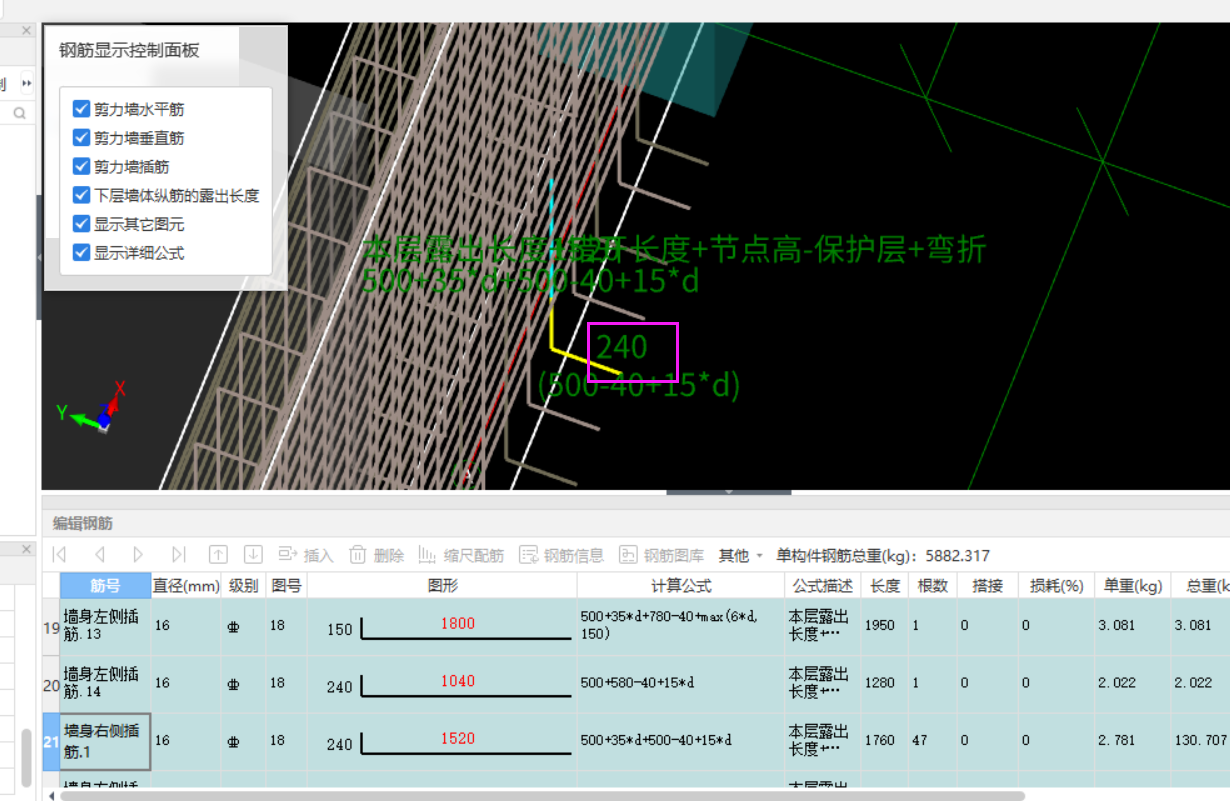Click 编辑钢筋 panel title
Screen dimensions: 1230x801
83,523
